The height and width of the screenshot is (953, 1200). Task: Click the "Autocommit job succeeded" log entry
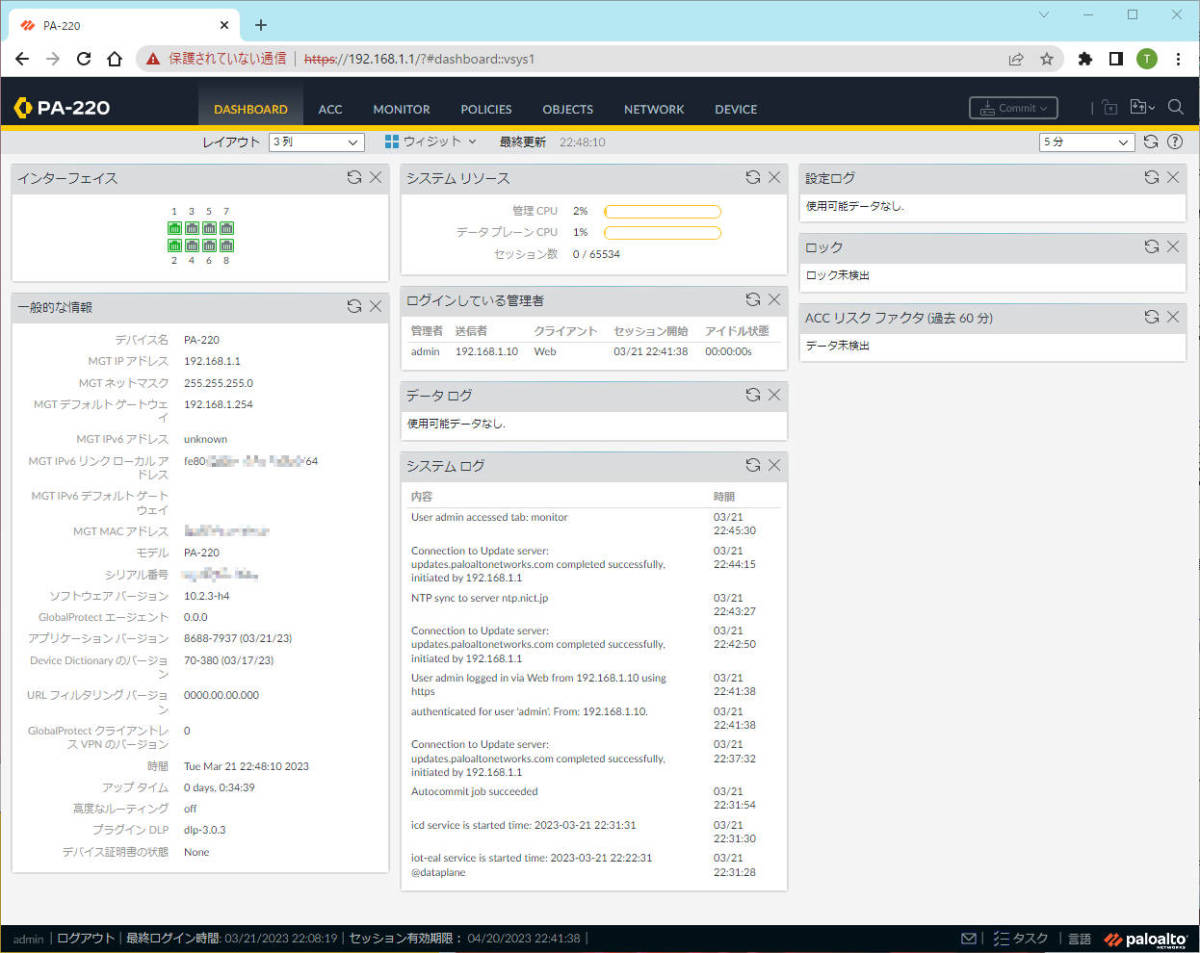click(x=474, y=791)
